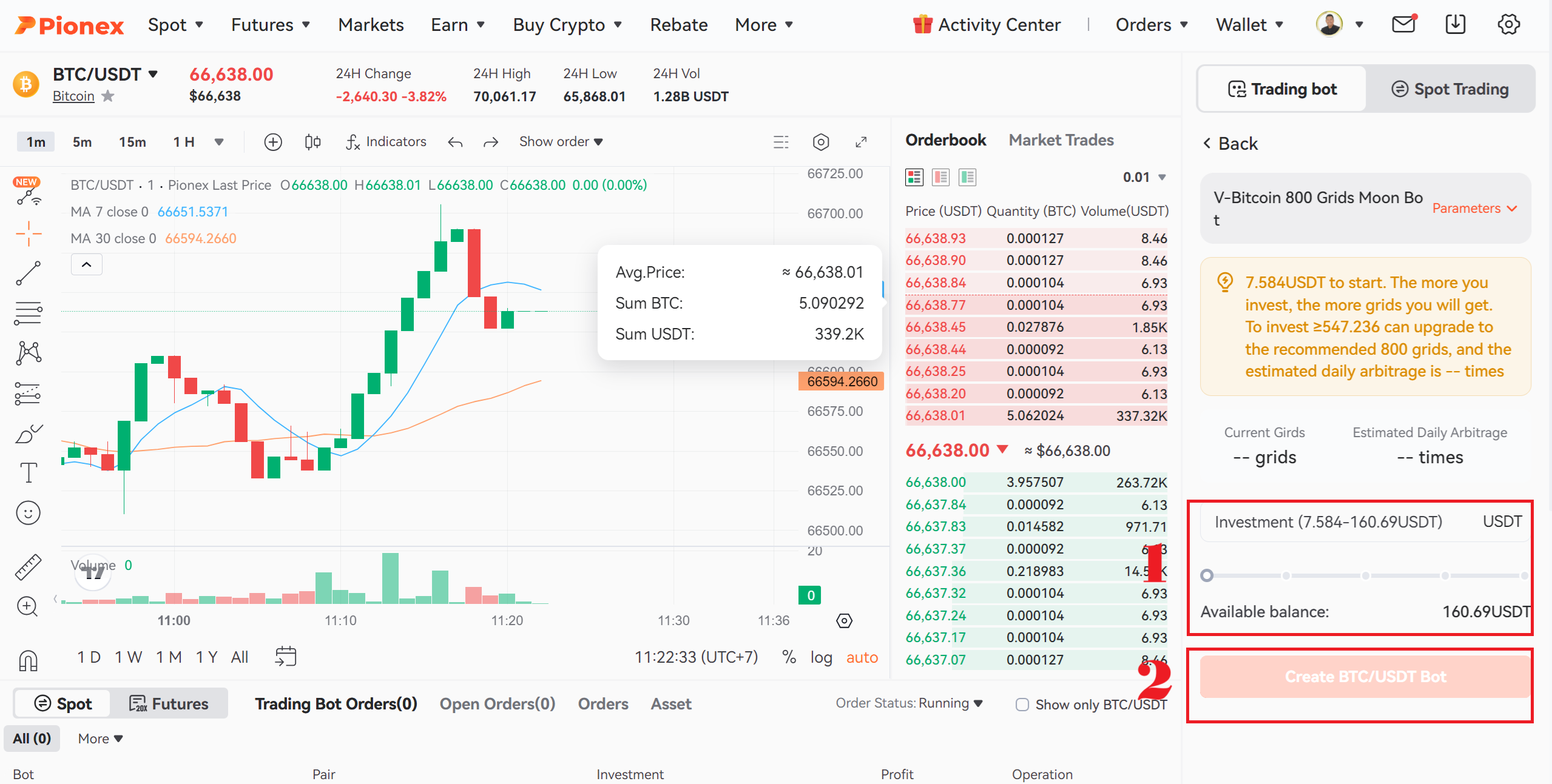
Task: Open the Buy Crypto dropdown
Action: tap(567, 25)
